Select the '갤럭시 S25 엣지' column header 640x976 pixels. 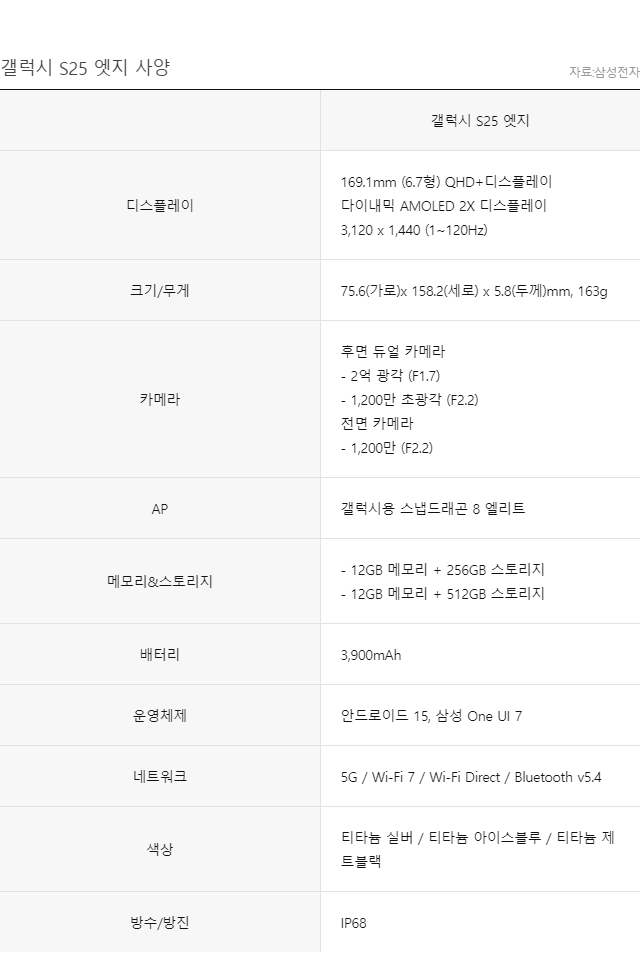480,121
